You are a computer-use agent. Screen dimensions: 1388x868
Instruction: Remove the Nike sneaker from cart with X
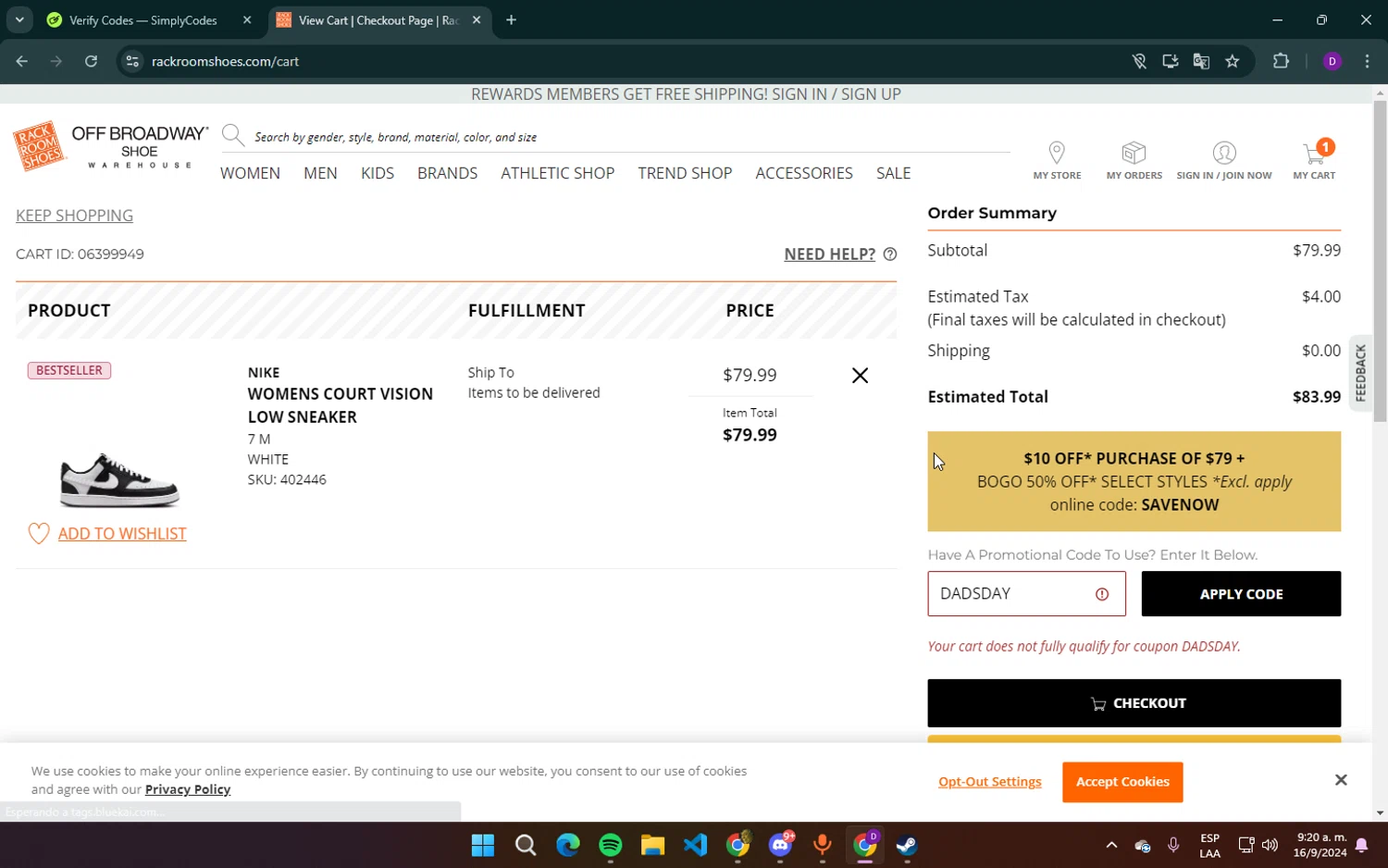pyautogui.click(x=860, y=375)
